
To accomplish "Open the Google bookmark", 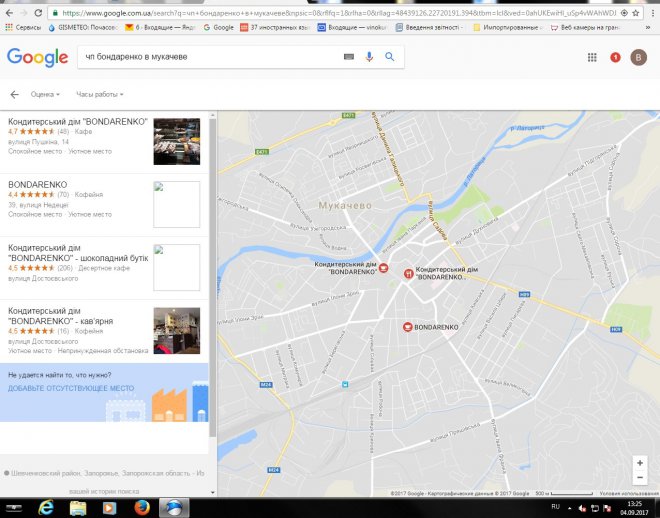I will click(x=218, y=27).
